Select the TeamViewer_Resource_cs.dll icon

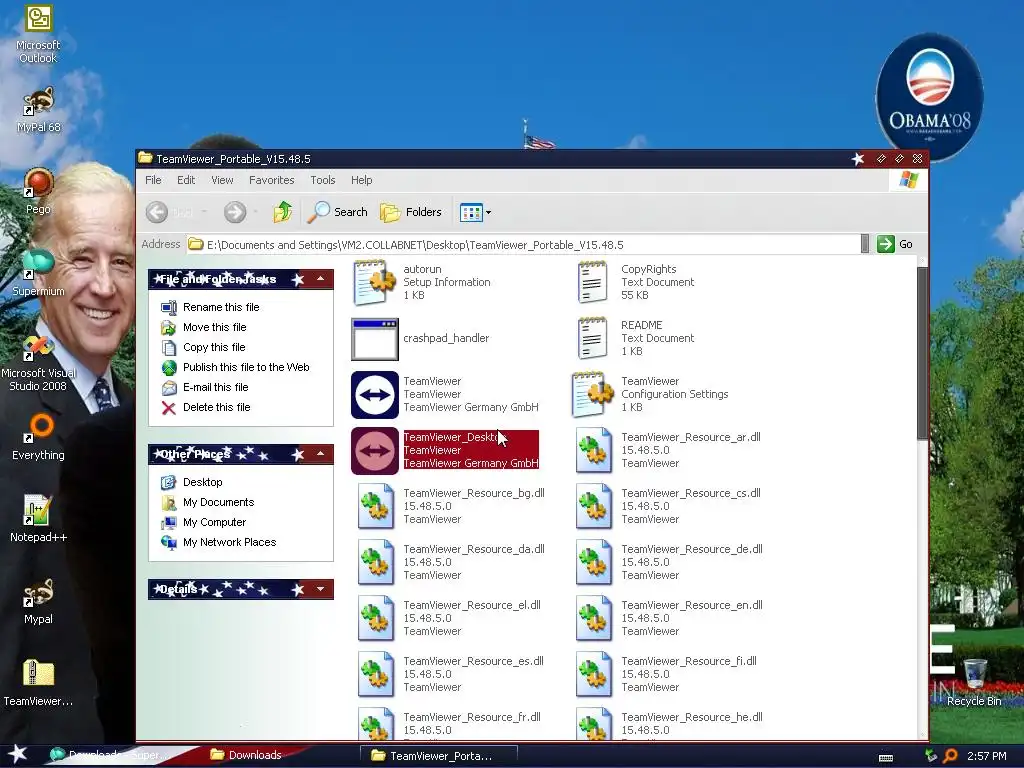(594, 506)
